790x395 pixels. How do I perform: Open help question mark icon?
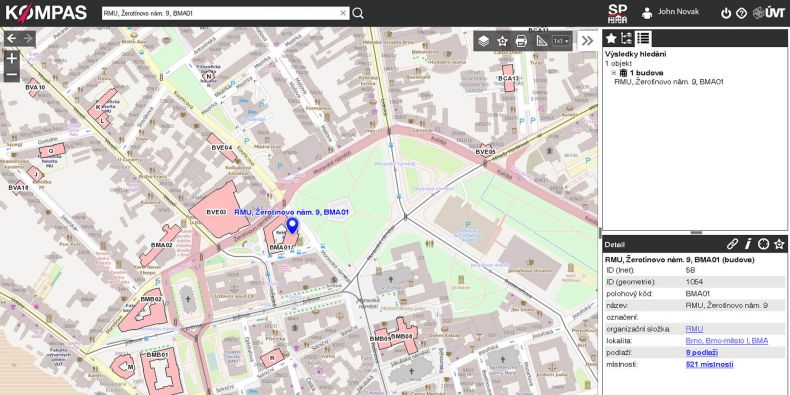coord(742,14)
